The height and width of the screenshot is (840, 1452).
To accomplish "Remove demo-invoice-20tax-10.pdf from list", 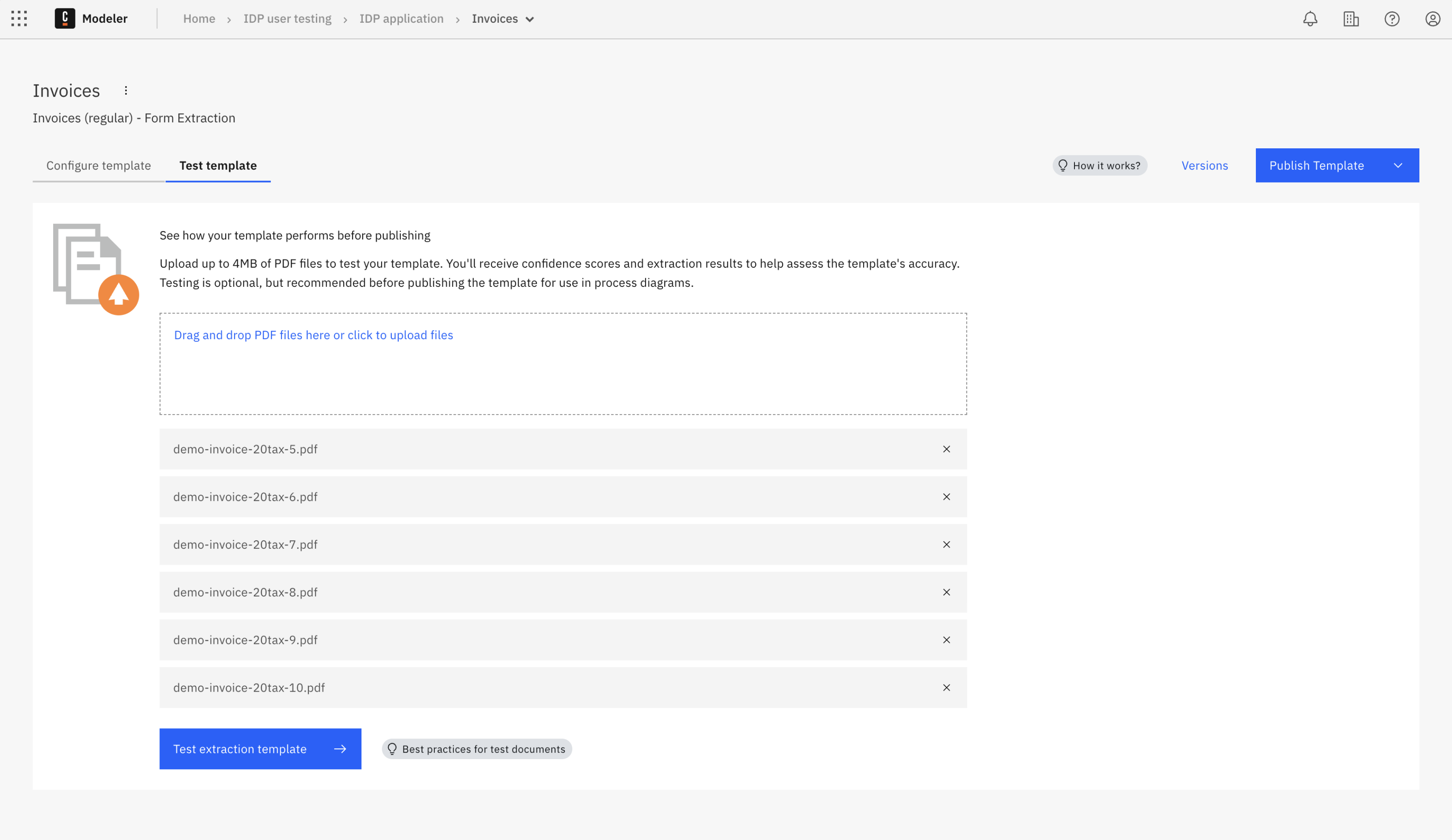I will (x=946, y=687).
